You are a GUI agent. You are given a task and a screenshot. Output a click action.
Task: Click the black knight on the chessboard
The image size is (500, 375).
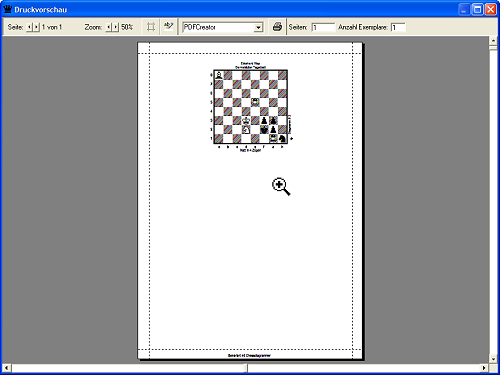(x=282, y=138)
